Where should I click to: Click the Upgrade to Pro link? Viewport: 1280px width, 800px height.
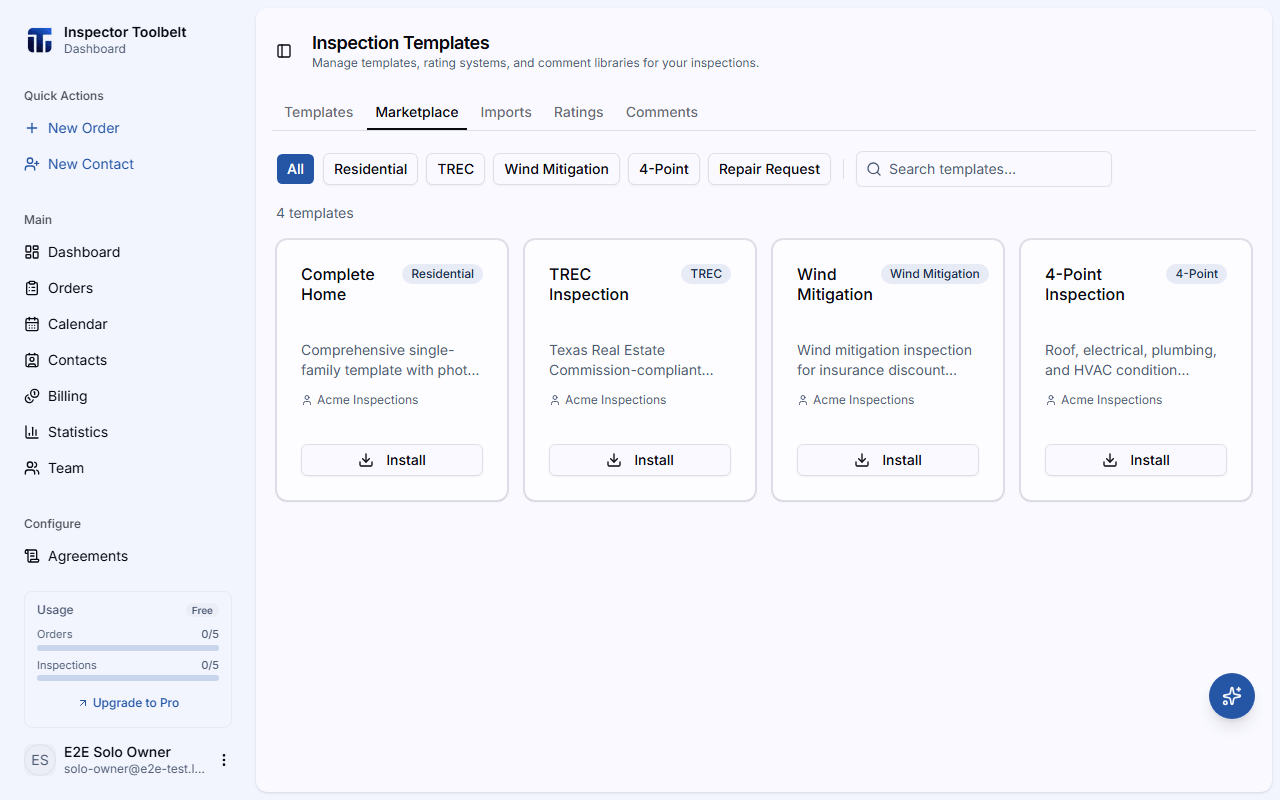click(x=128, y=703)
